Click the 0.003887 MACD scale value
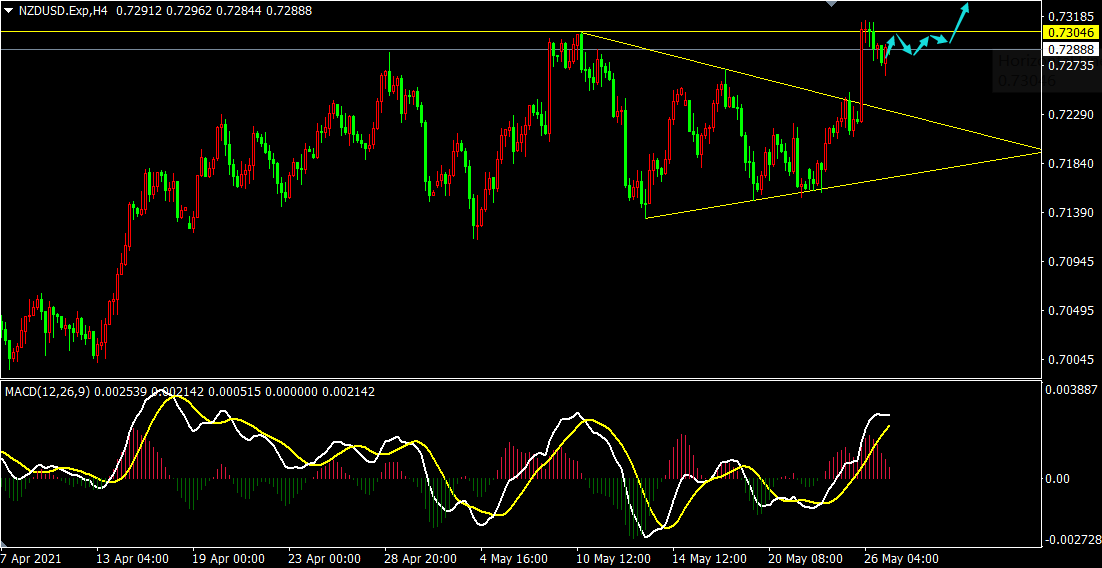1102x568 pixels. 1070,389
